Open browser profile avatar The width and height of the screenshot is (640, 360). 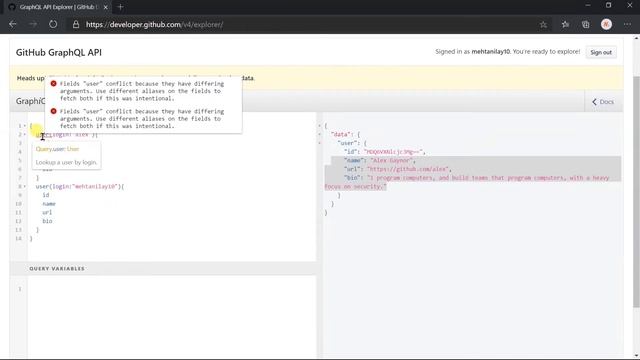pos(607,24)
